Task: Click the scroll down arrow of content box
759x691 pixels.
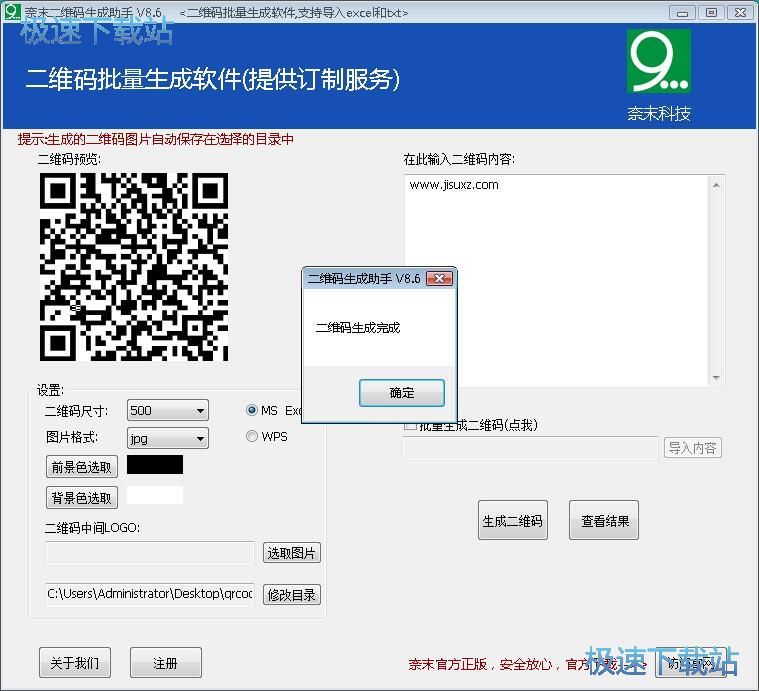Action: pyautogui.click(x=716, y=378)
